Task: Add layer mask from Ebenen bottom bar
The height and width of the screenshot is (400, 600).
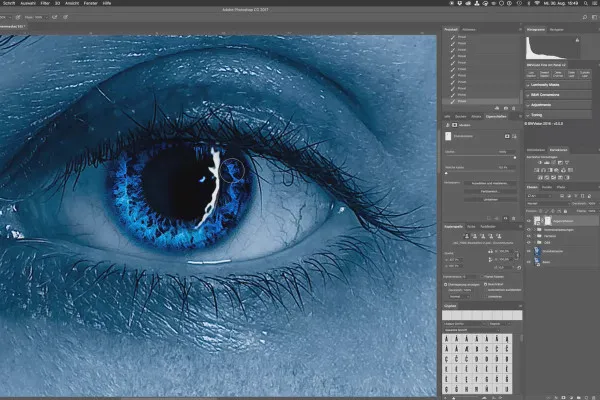Action: point(564,398)
